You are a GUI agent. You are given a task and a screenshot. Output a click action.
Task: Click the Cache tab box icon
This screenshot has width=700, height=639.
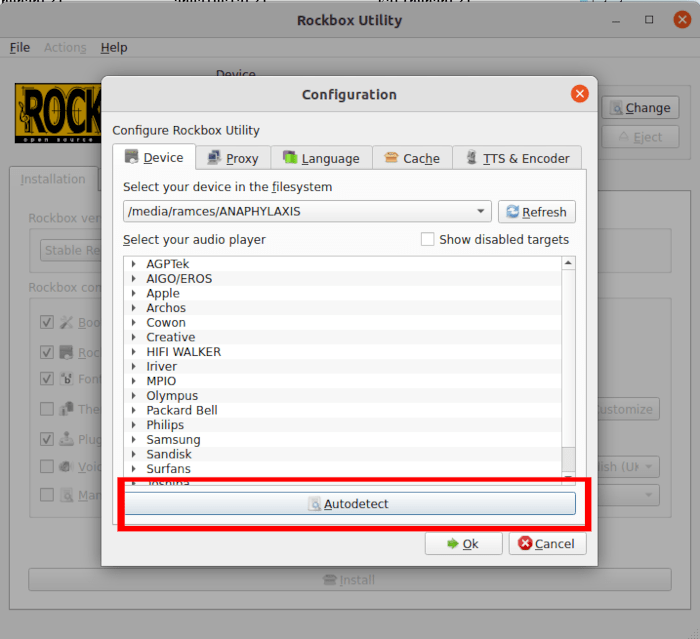[x=391, y=157]
